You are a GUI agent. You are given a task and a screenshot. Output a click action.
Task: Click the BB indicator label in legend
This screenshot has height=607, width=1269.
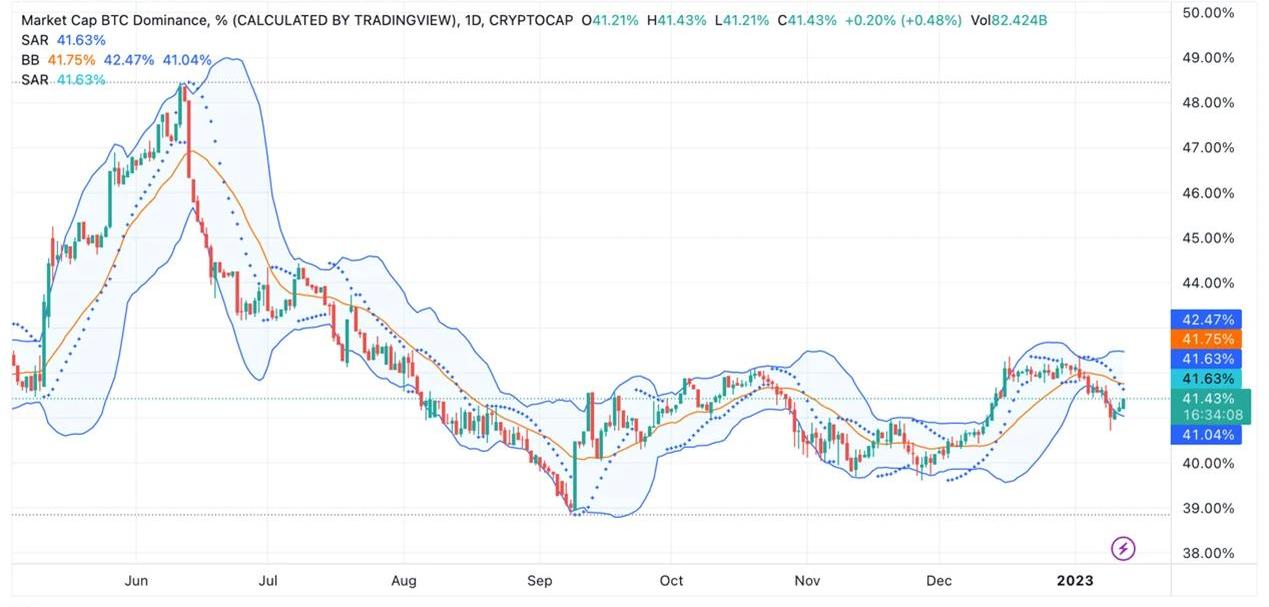pyautogui.click(x=30, y=60)
